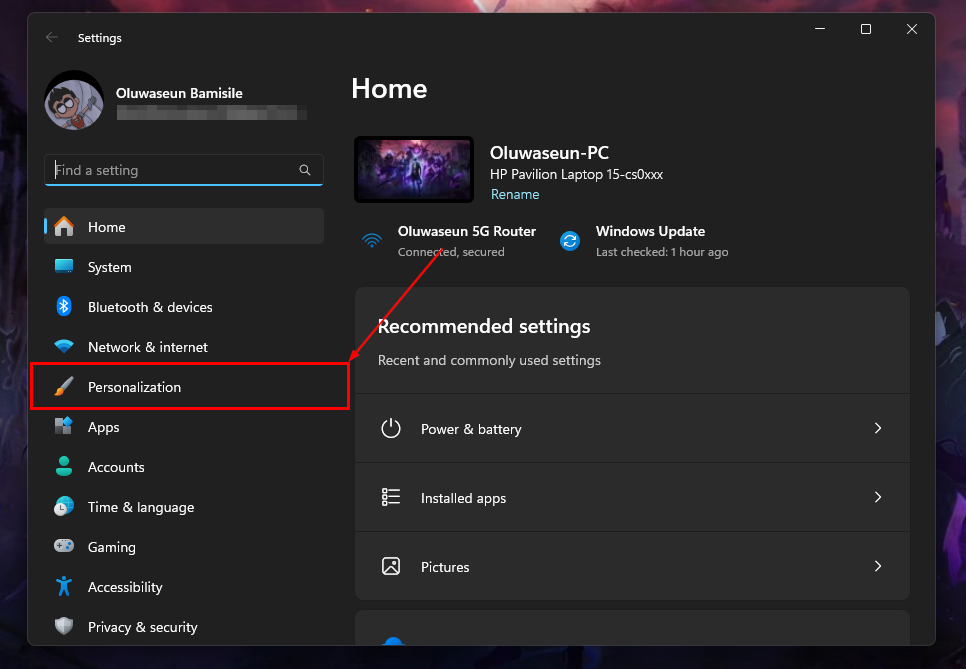The width and height of the screenshot is (966, 669).
Task: Click the System monitor icon
Action: click(x=64, y=266)
